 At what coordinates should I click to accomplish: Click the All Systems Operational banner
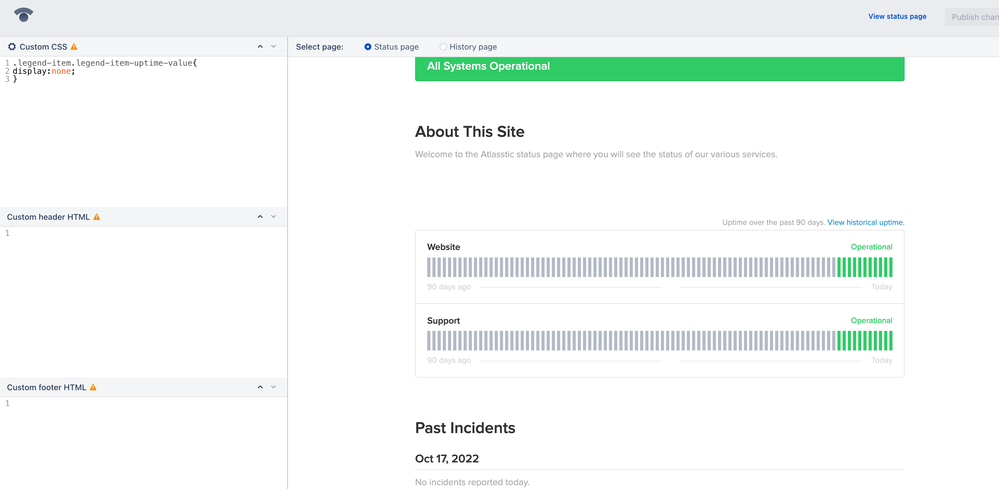(659, 68)
